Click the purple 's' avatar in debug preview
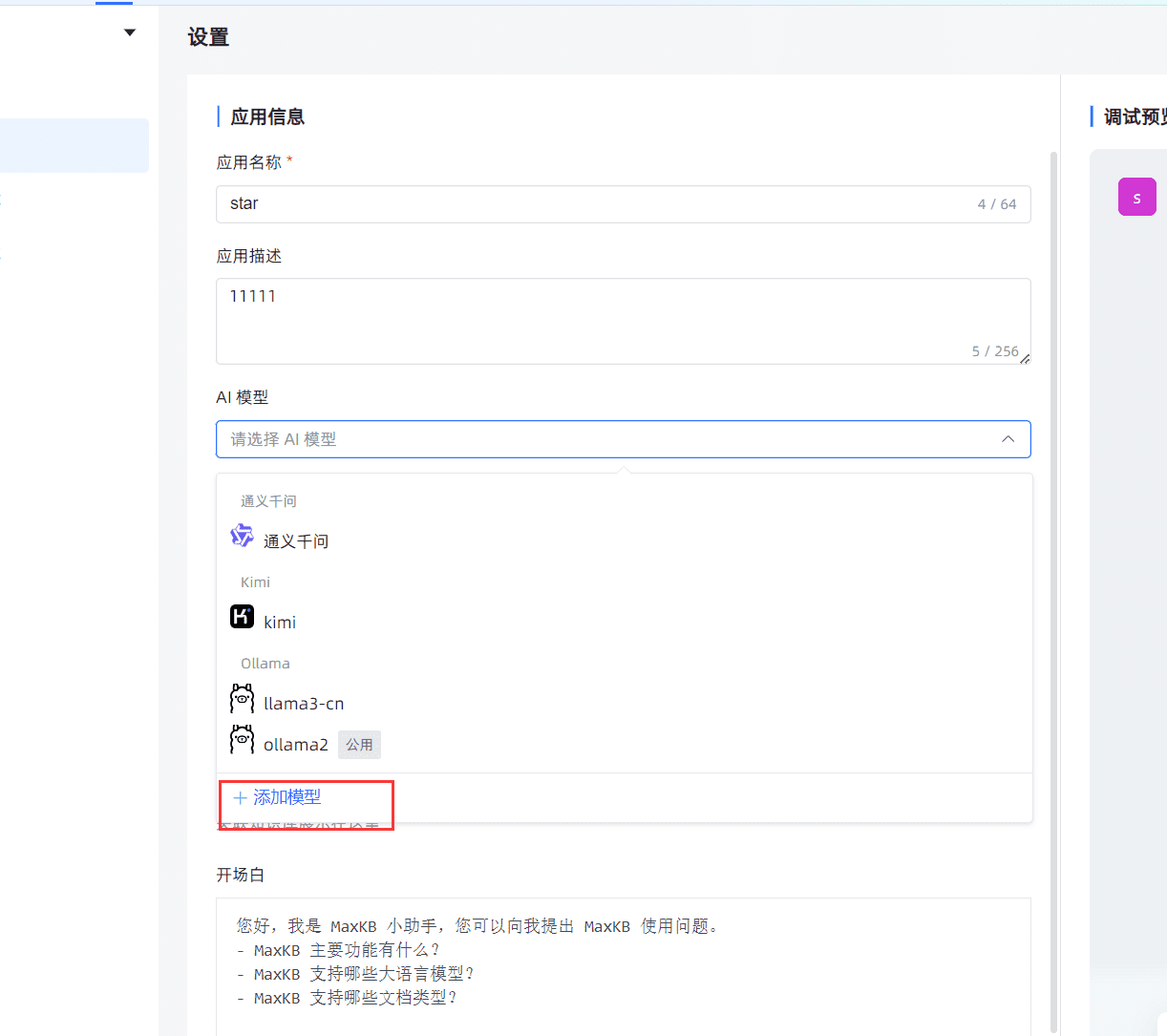Screen dimensions: 1167x1036 point(1136,198)
